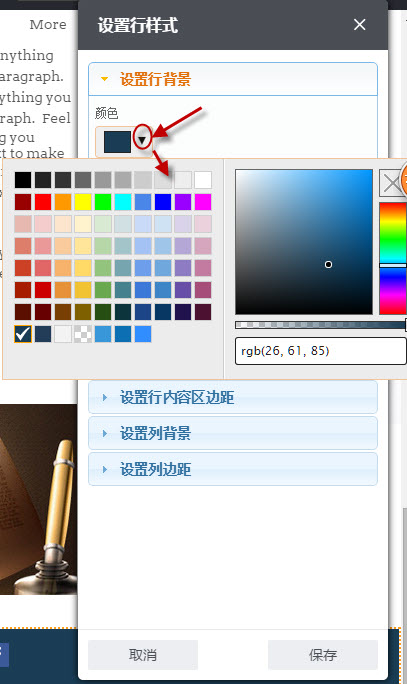
Task: Adjust the alpha transparency slider bar
Action: [x=321, y=325]
